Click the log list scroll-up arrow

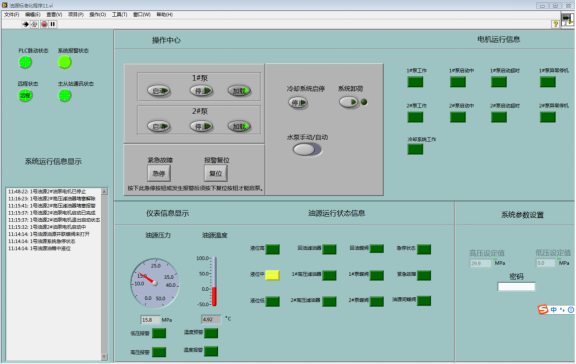click(x=104, y=191)
